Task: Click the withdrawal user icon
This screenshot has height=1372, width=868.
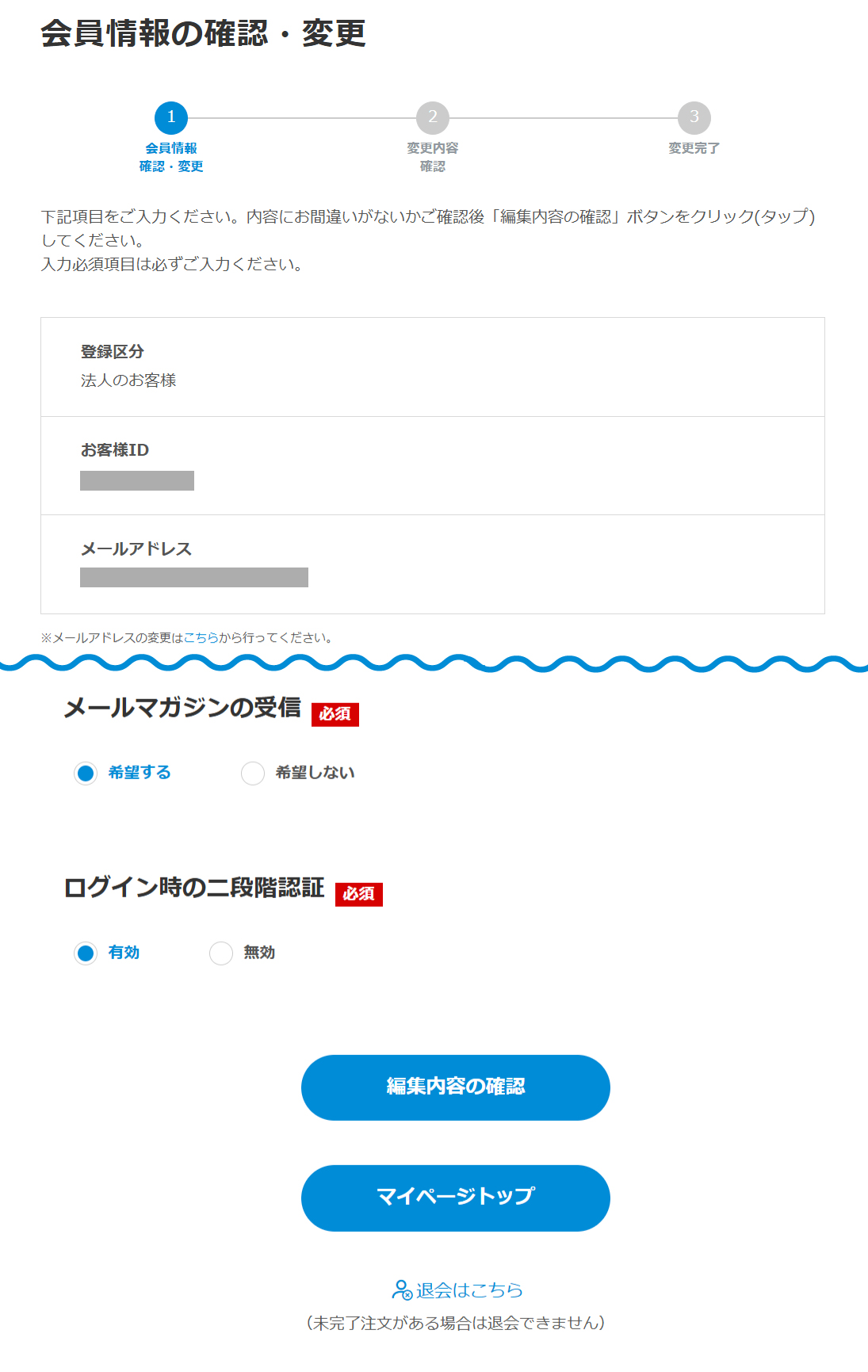Action: [402, 1290]
